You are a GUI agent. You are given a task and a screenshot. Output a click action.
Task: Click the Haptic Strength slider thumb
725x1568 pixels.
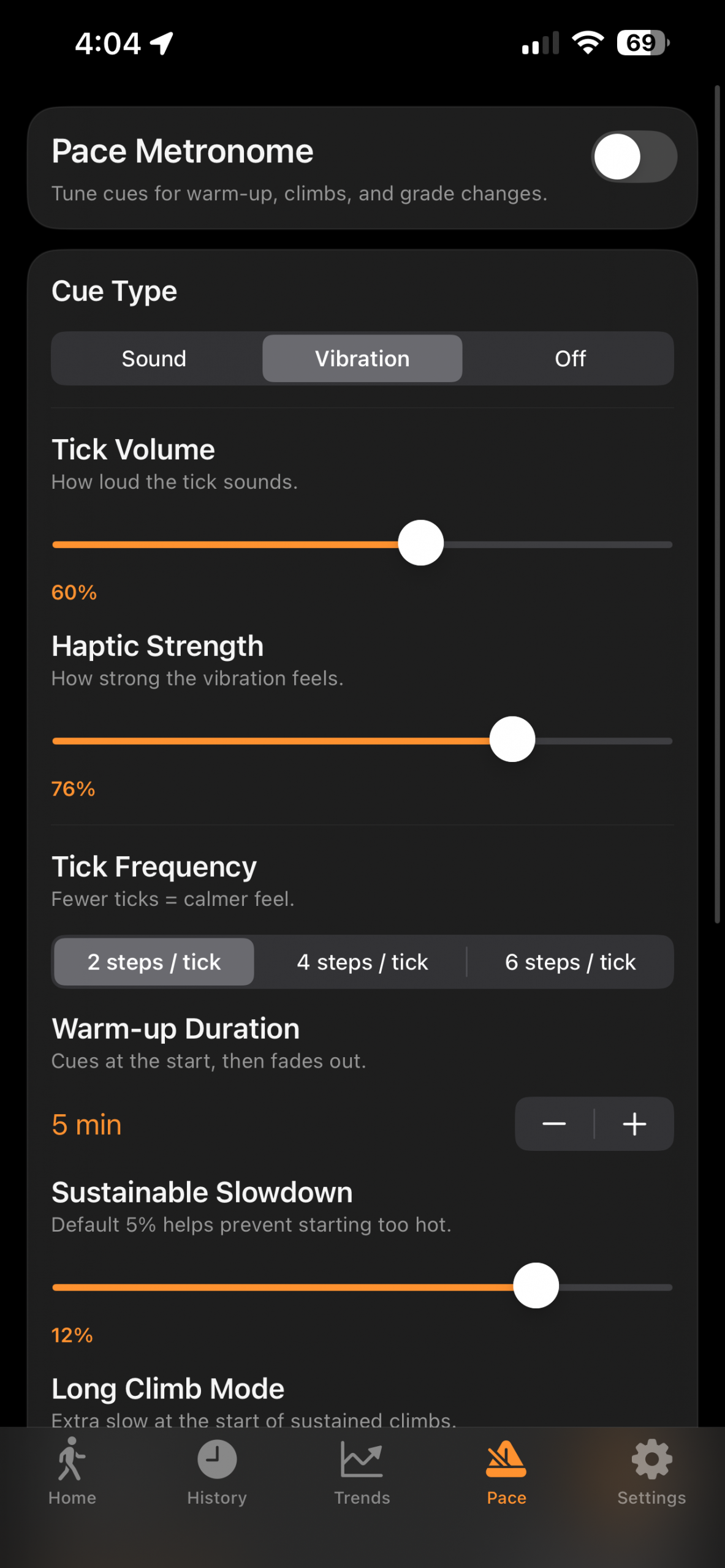(512, 739)
